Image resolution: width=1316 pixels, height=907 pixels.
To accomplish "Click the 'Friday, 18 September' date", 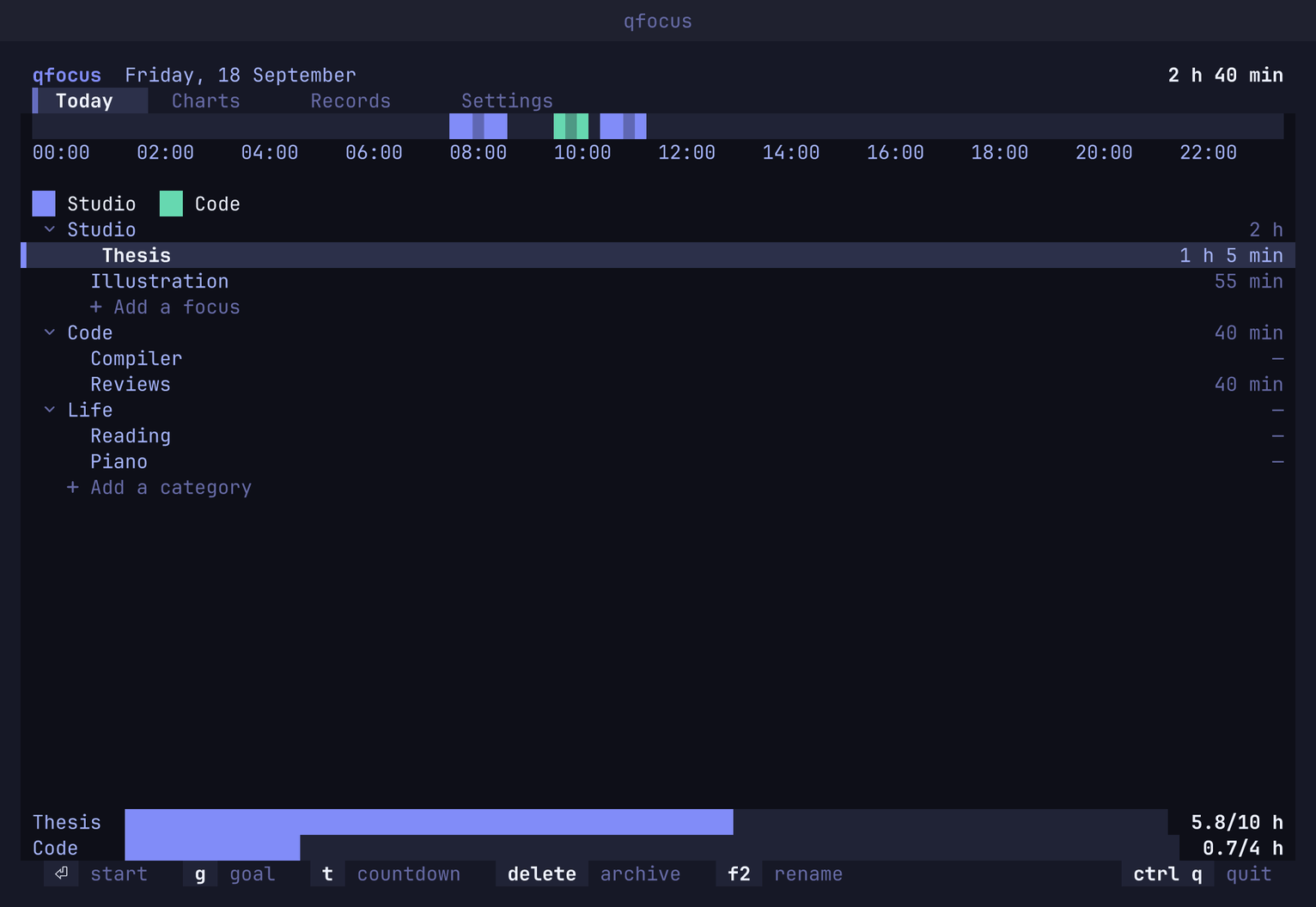I will (241, 75).
